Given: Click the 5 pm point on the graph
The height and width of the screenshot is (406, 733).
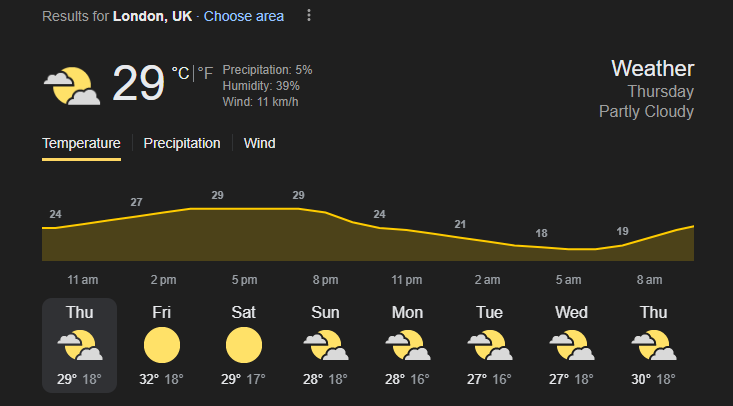Looking at the screenshot, I should [244, 209].
